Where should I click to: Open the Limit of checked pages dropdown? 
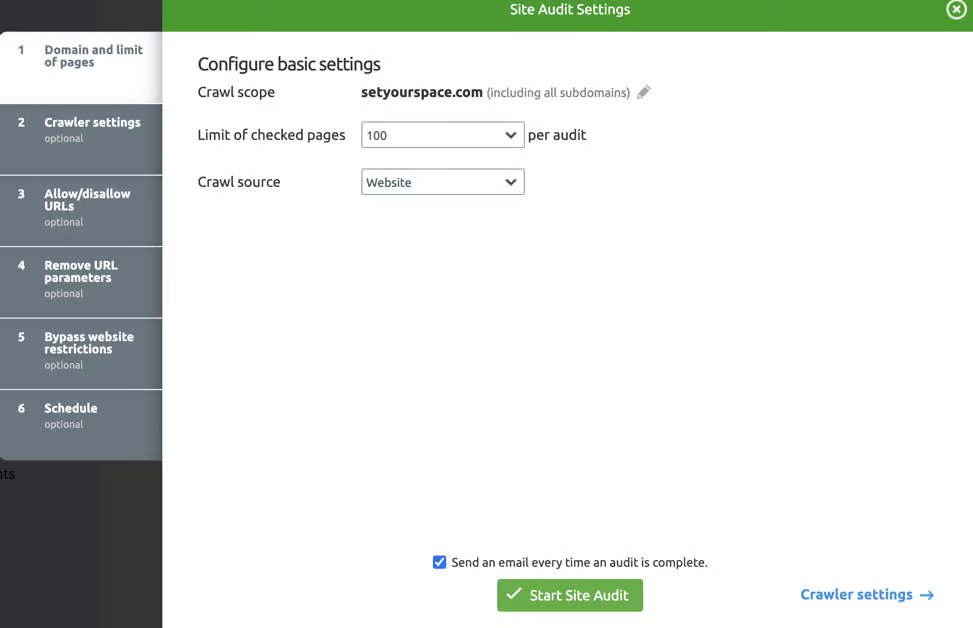point(442,135)
